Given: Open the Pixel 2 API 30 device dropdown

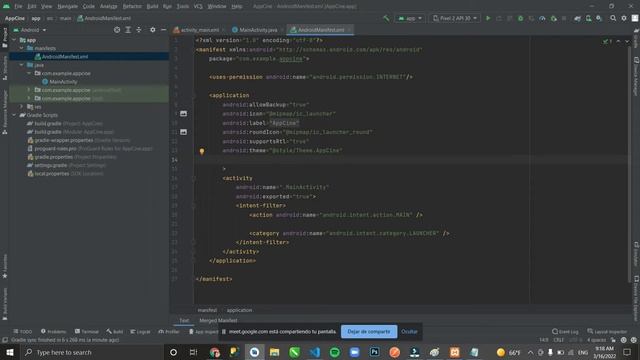Looking at the screenshot, I should pyautogui.click(x=455, y=18).
